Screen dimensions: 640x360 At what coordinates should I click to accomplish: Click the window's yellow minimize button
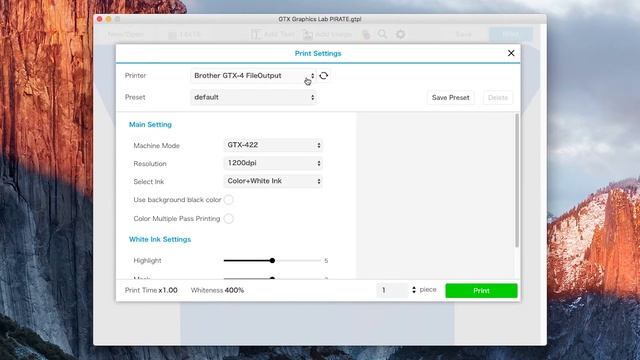(x=109, y=19)
